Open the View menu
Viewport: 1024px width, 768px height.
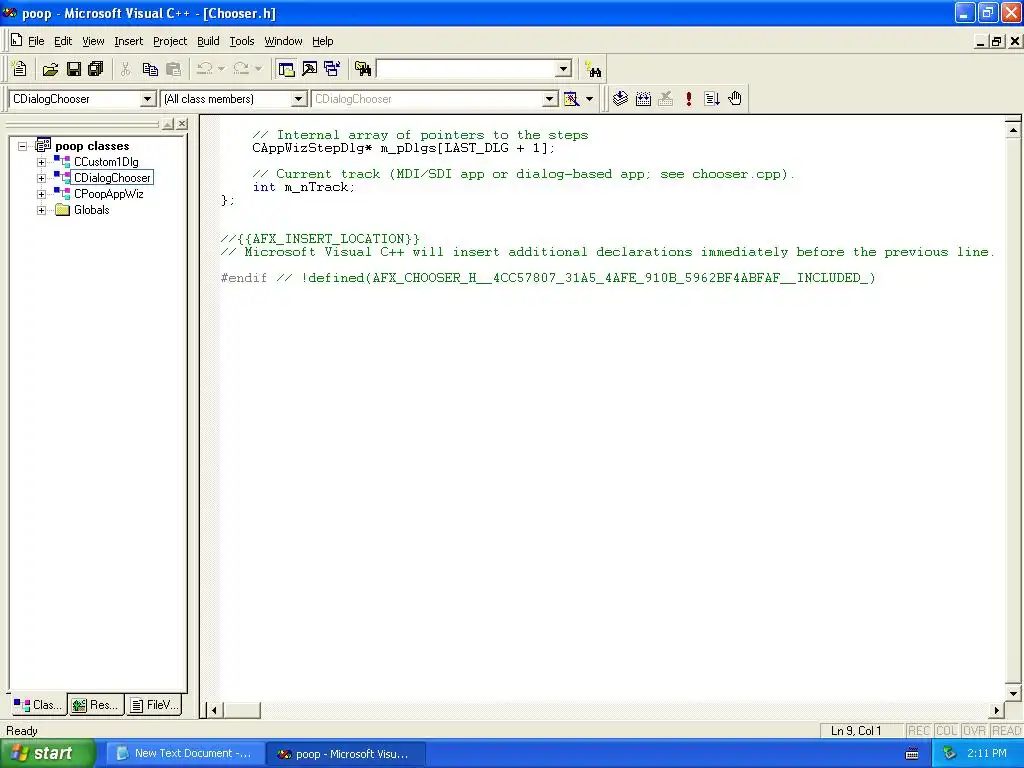(x=93, y=41)
